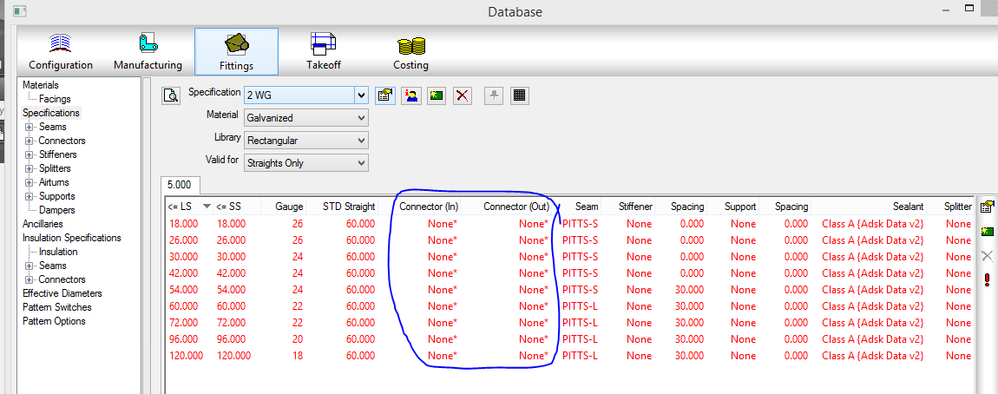Open the Costing section

click(411, 52)
